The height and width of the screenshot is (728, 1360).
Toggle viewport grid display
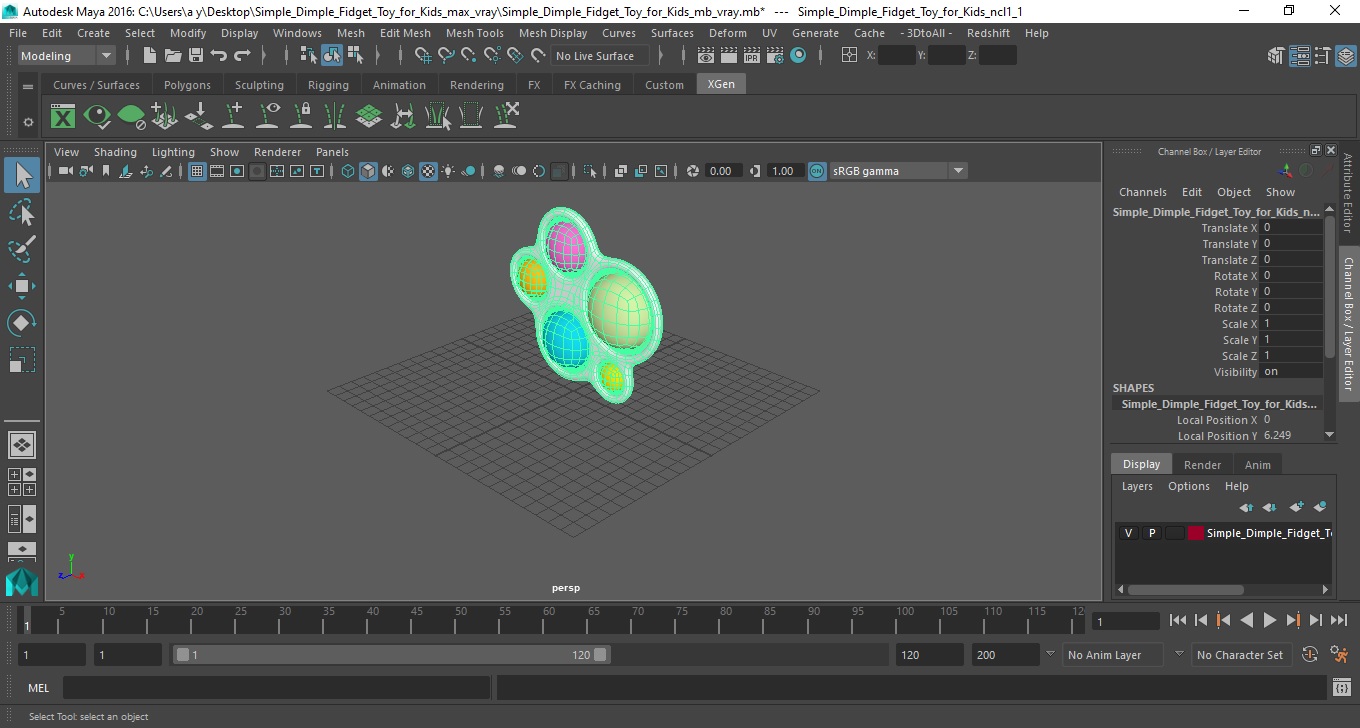197,171
